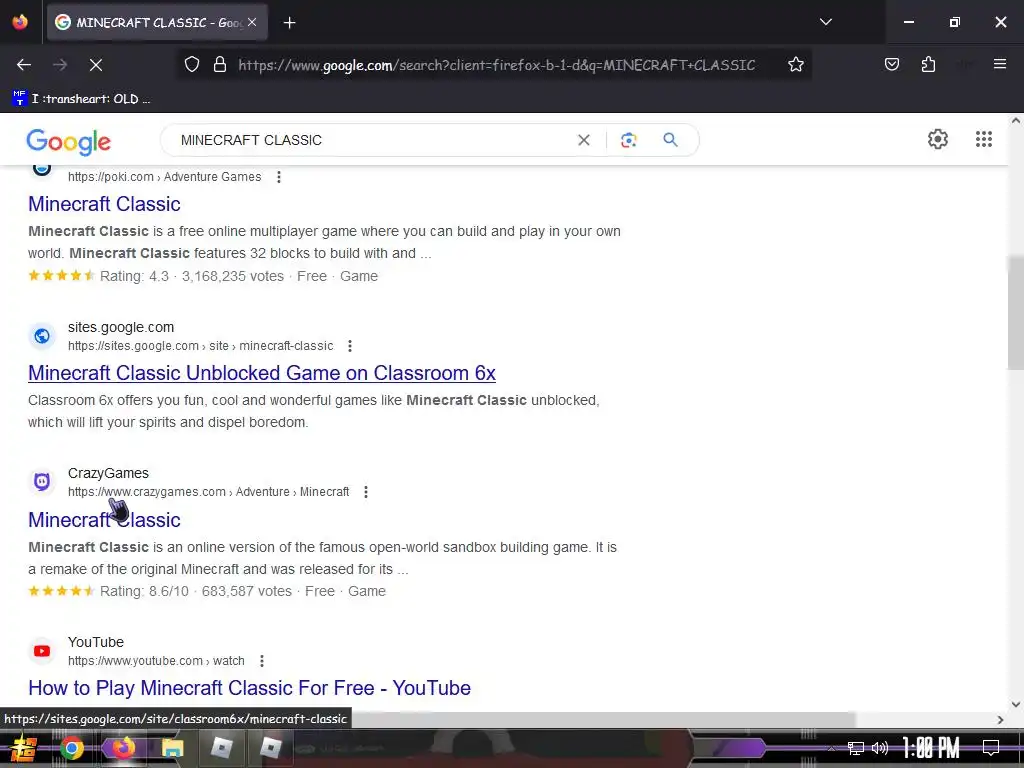Screen dimensions: 1024x768
Task: Open more options for YouTube result
Action: (262, 661)
